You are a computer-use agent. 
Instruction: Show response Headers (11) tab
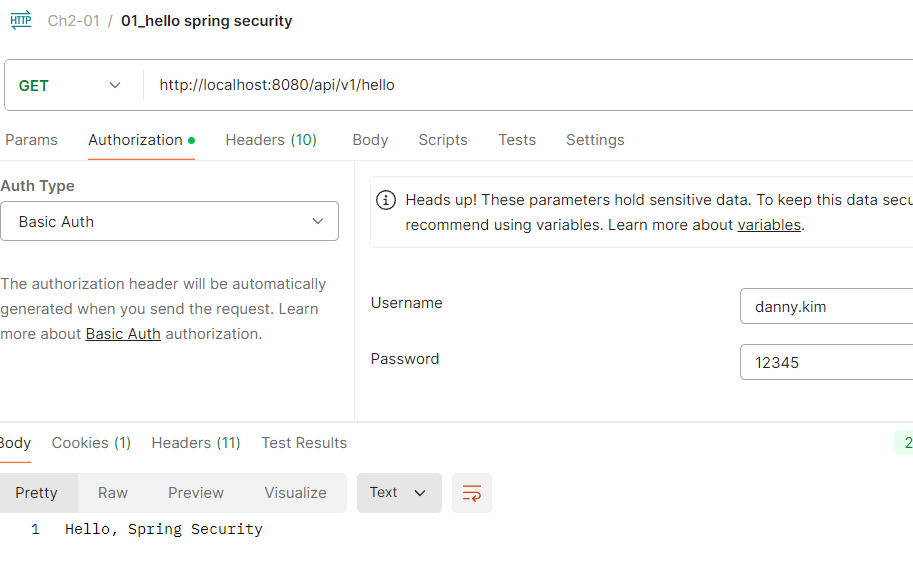(x=196, y=443)
